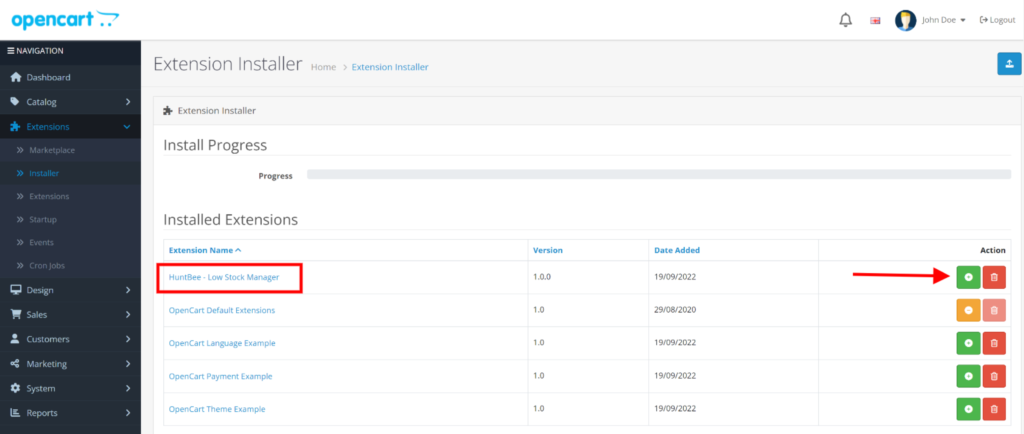The width and height of the screenshot is (1024, 434).
Task: Expand the Sales menu chevron
Action: coord(128,315)
